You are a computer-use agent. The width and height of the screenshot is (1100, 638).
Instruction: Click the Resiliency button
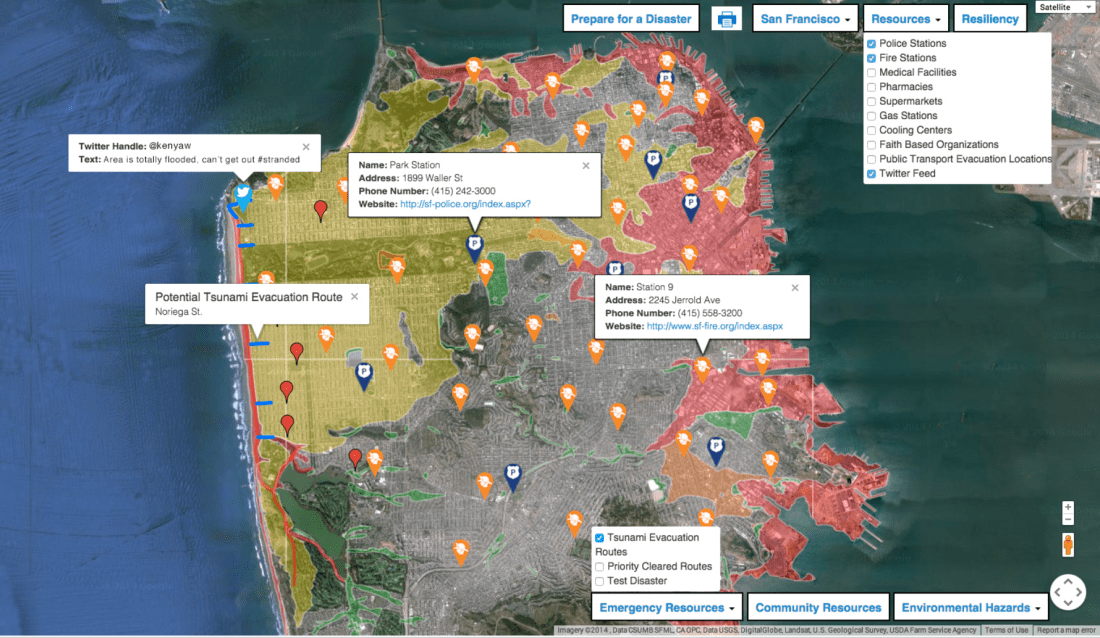pos(991,19)
